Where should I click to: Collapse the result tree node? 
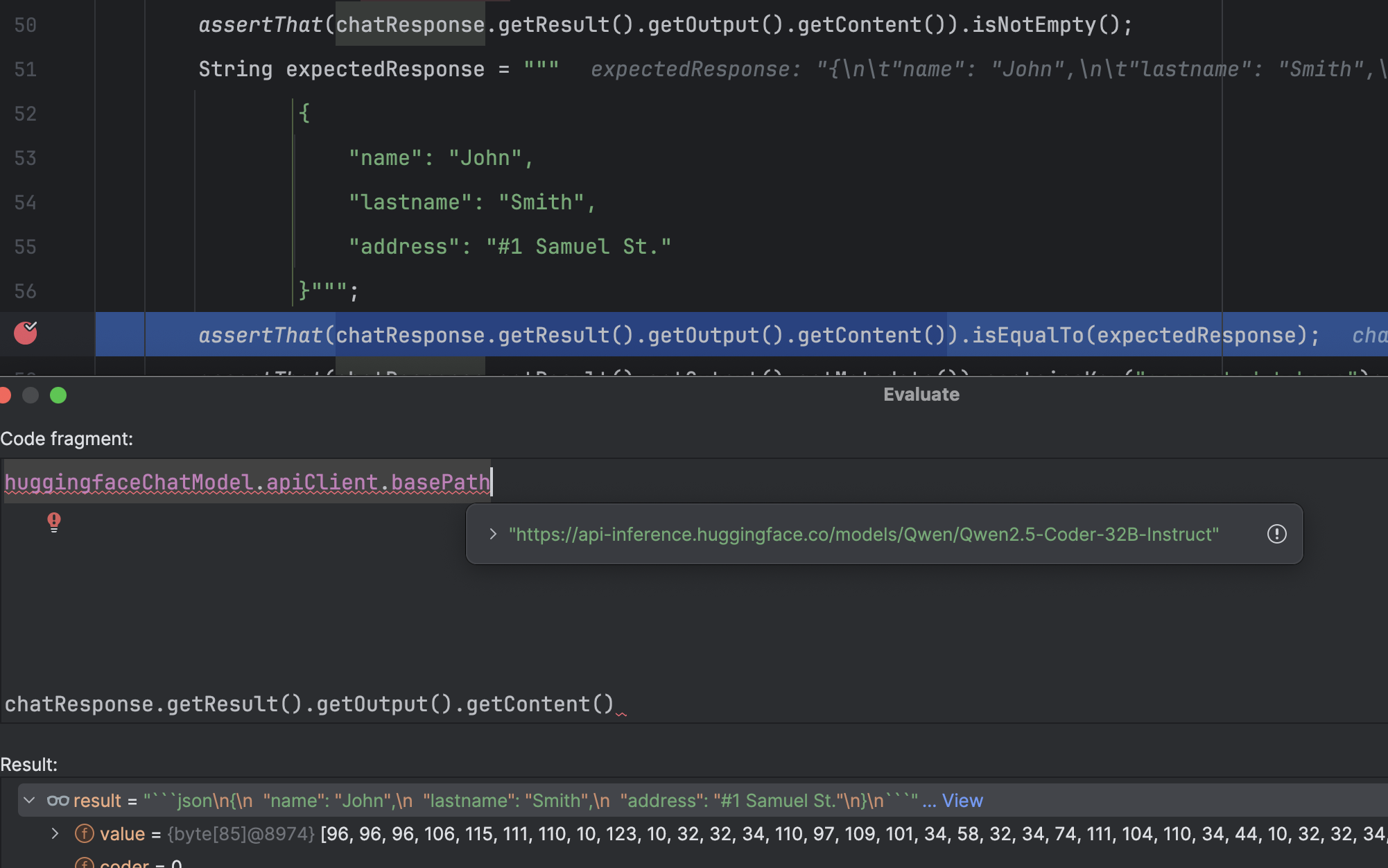click(x=29, y=800)
